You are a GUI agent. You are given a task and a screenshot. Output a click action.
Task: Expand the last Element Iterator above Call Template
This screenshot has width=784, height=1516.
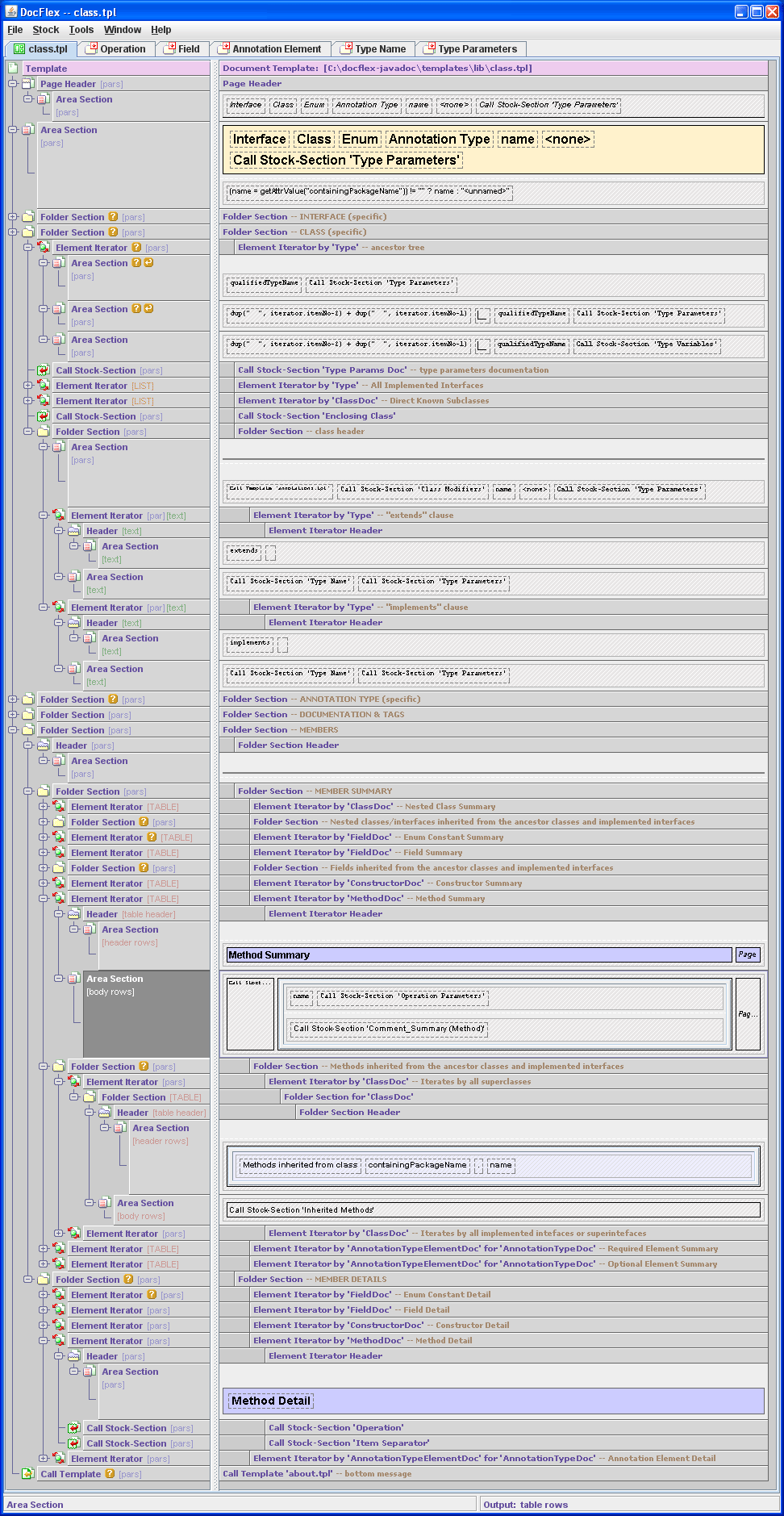[44, 1459]
